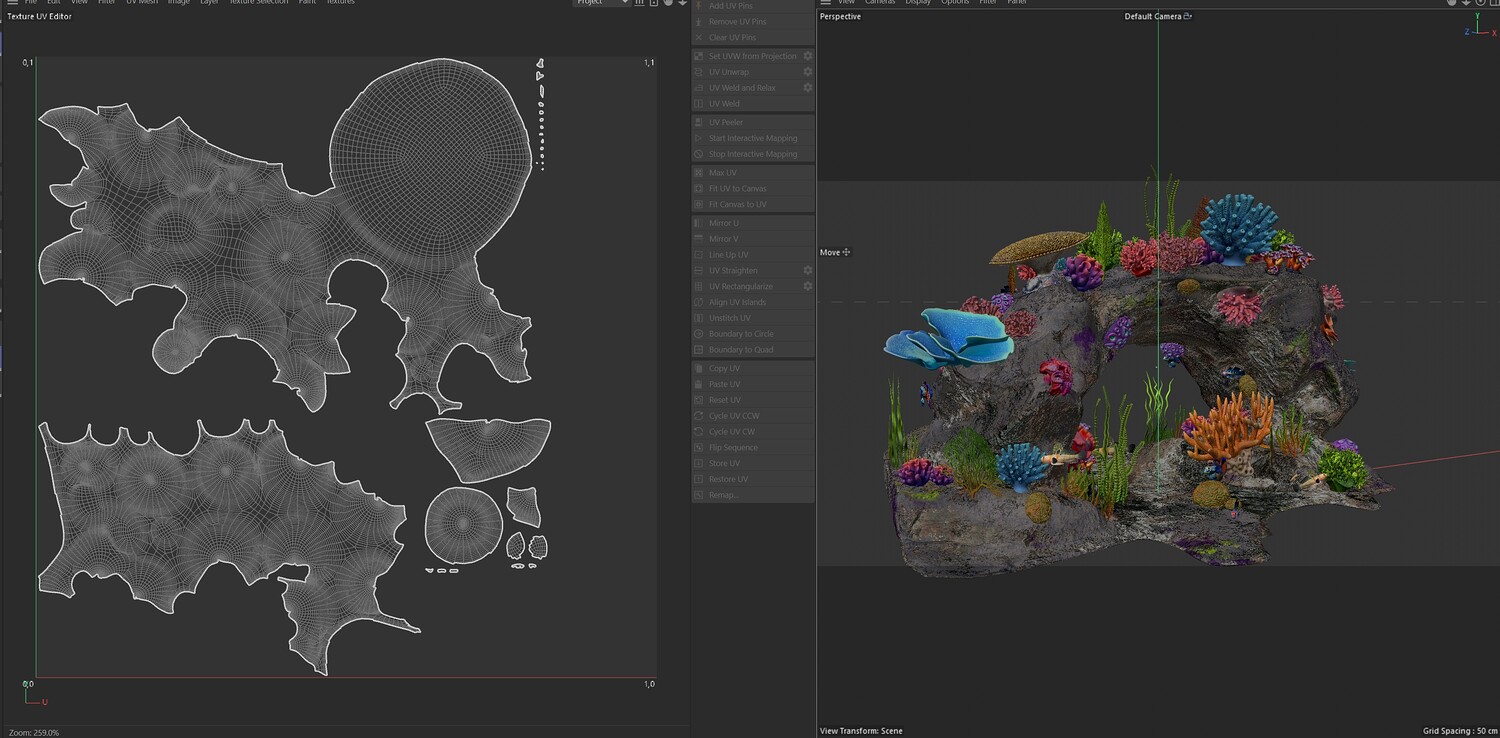Click the UV Weld command

tap(753, 104)
